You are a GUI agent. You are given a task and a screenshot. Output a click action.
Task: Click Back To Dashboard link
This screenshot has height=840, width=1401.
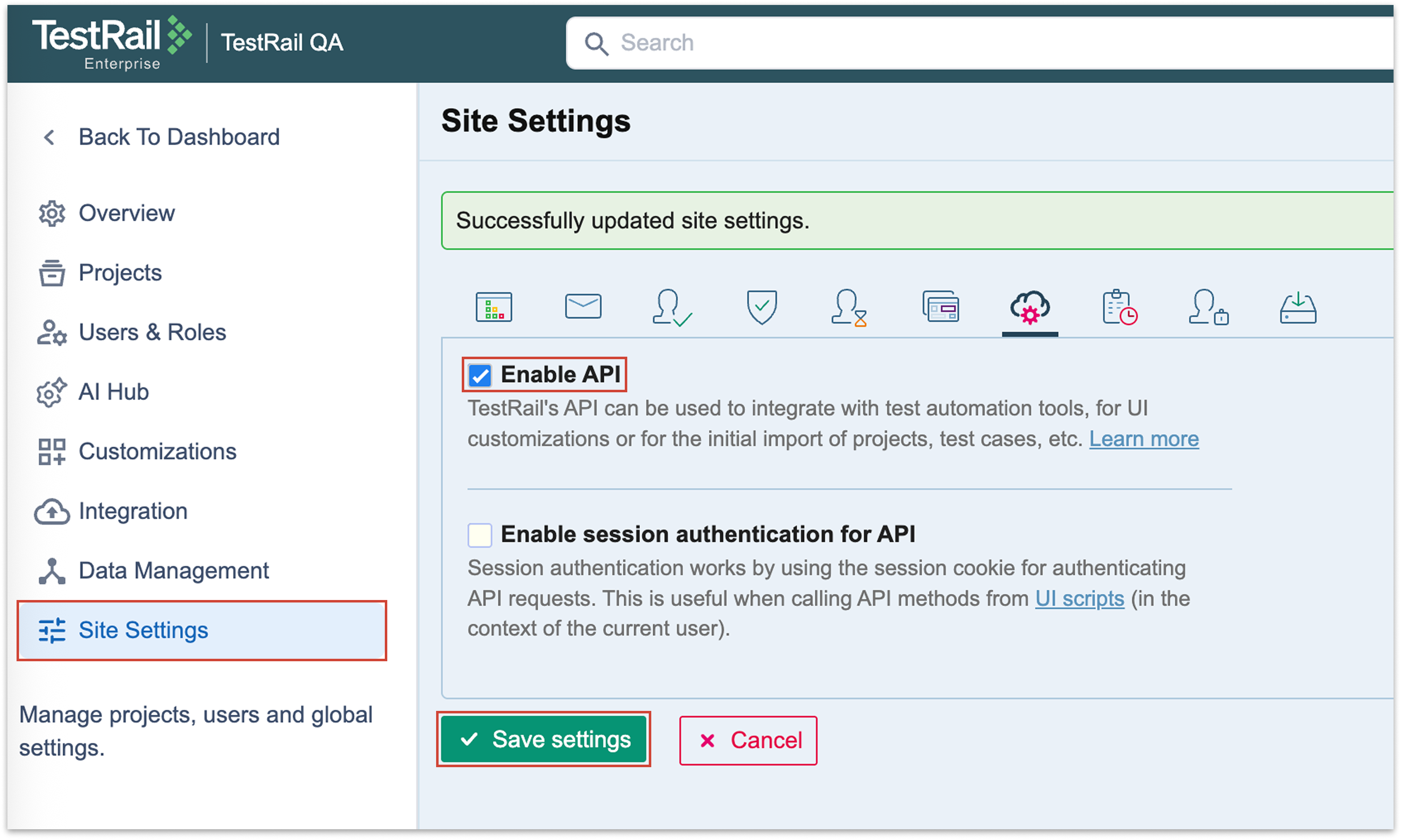tap(179, 137)
